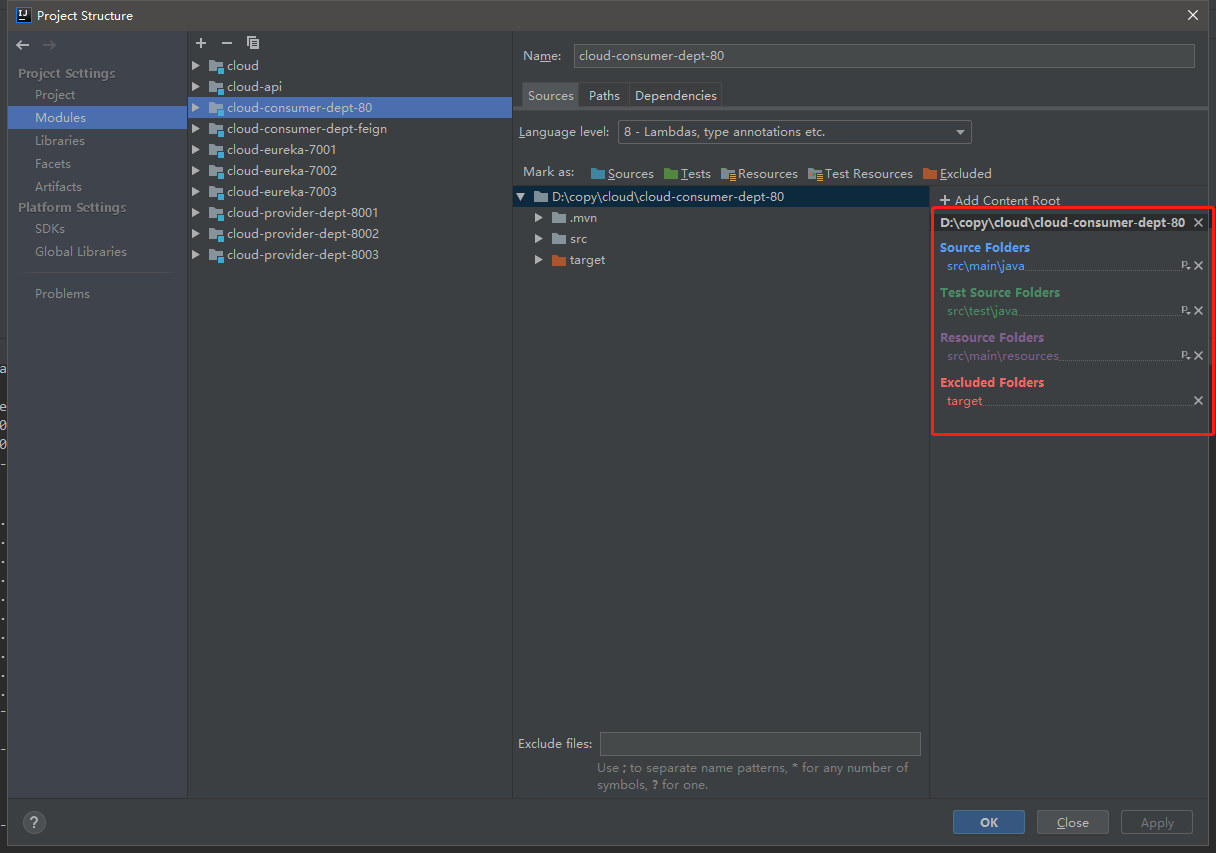Screen dimensions: 1216x853
Task: Expand the src folder in tree
Action: coord(538,239)
